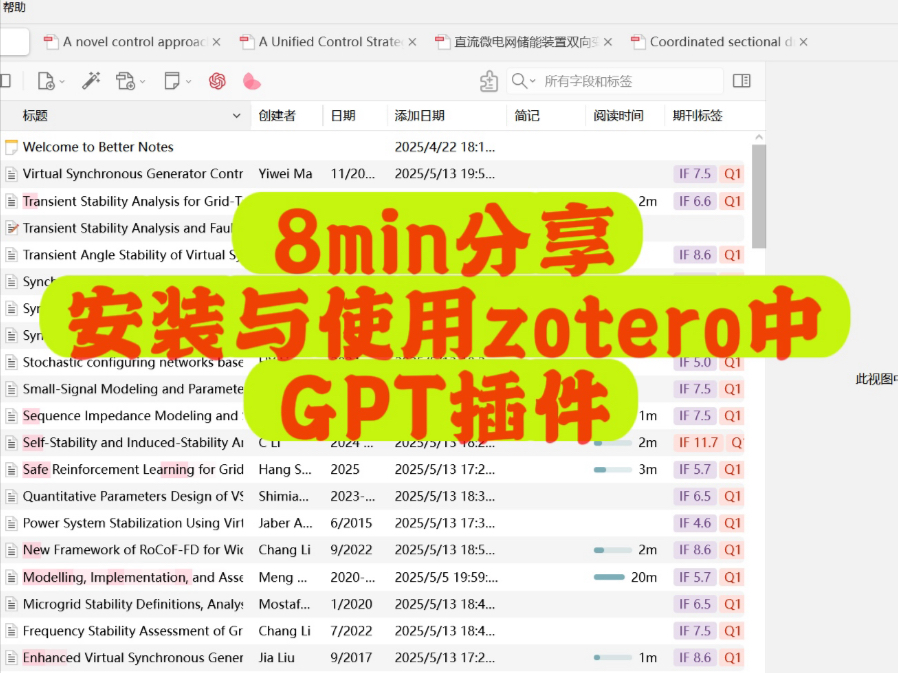Sort by the 创建者 column header
This screenshot has height=673, width=898.
pos(287,116)
